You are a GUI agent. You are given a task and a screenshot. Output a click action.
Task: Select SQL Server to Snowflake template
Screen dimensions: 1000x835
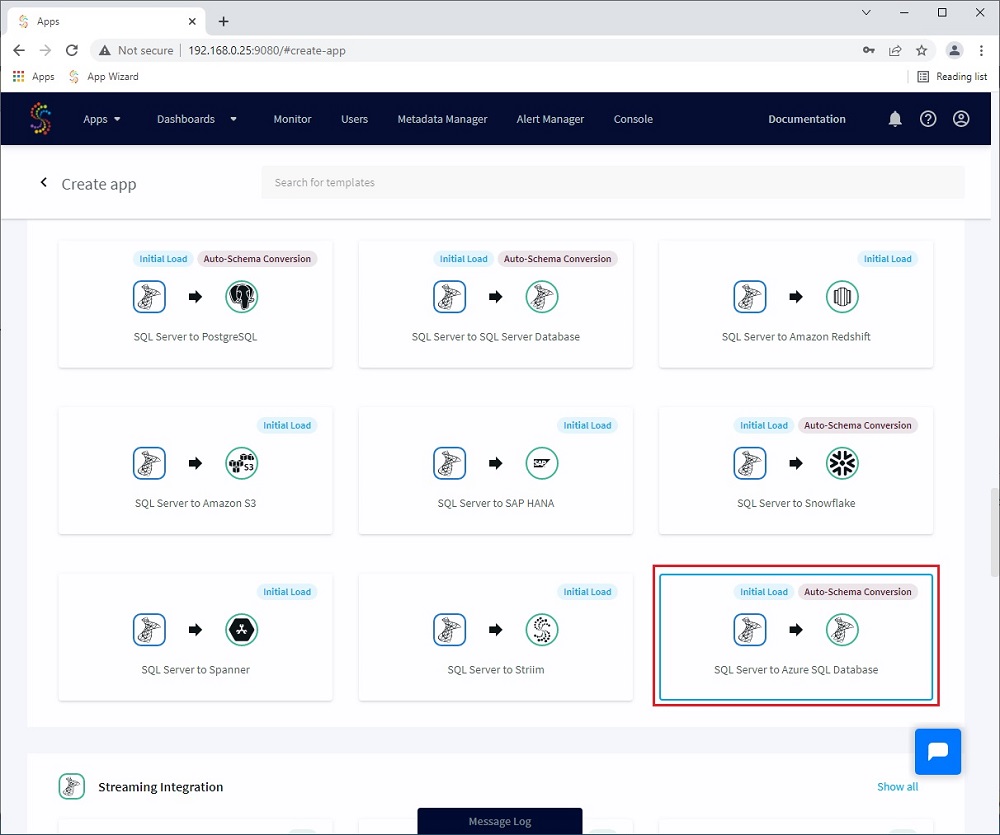point(796,470)
